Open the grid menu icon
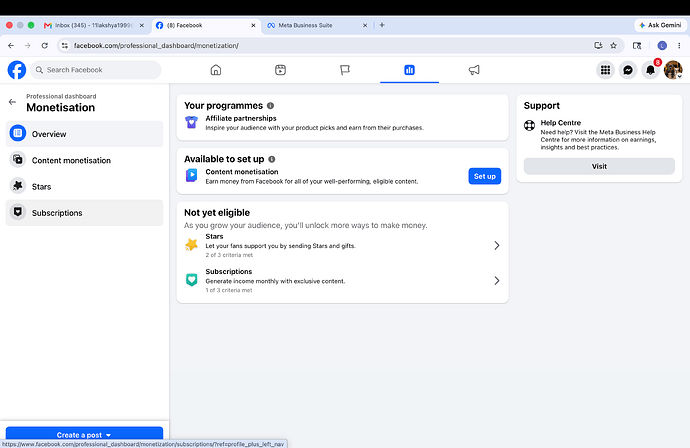The height and width of the screenshot is (448, 690). [x=606, y=70]
